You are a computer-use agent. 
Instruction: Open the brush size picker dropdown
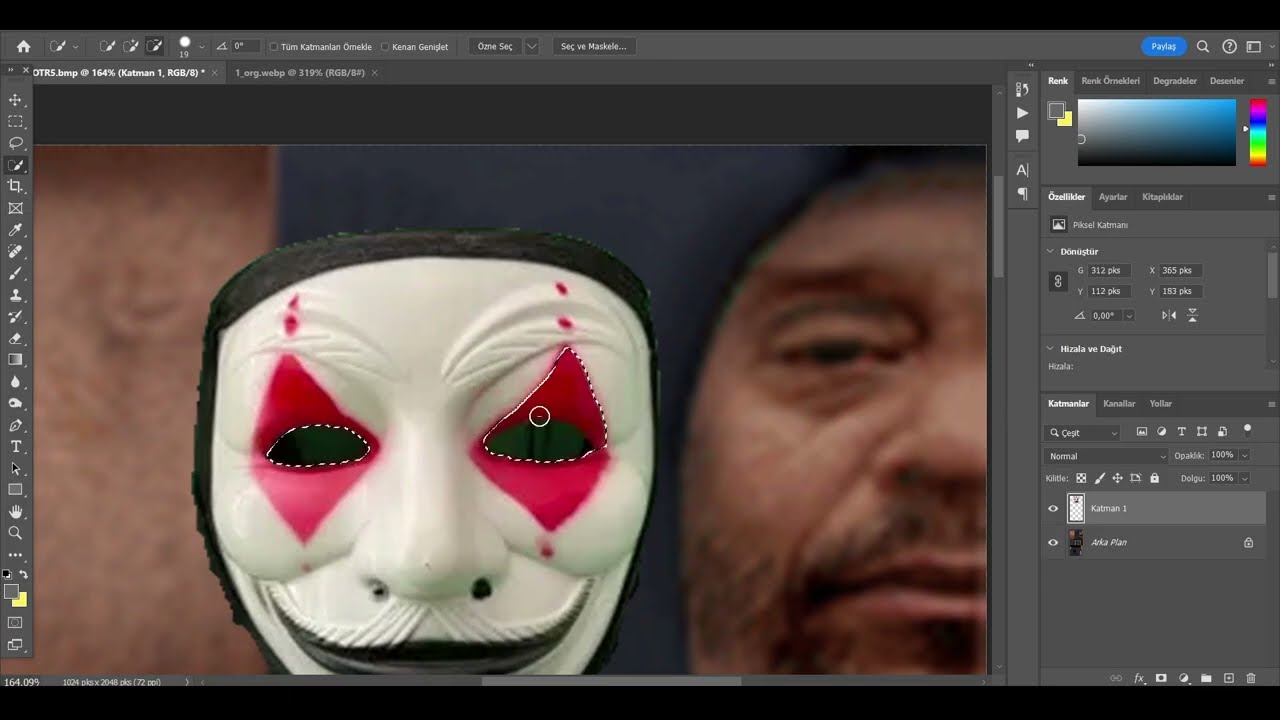[x=202, y=46]
